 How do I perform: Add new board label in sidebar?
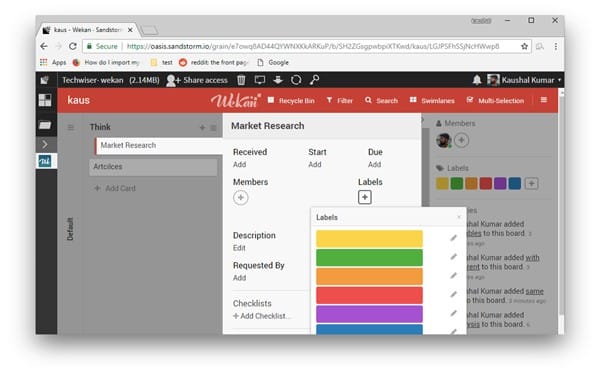531,183
